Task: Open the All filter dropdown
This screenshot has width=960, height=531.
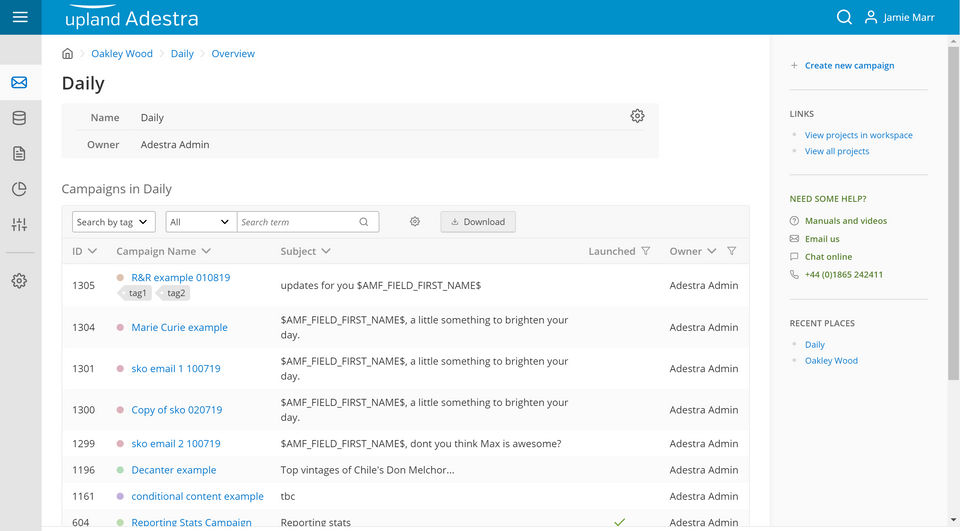Action: pyautogui.click(x=200, y=222)
